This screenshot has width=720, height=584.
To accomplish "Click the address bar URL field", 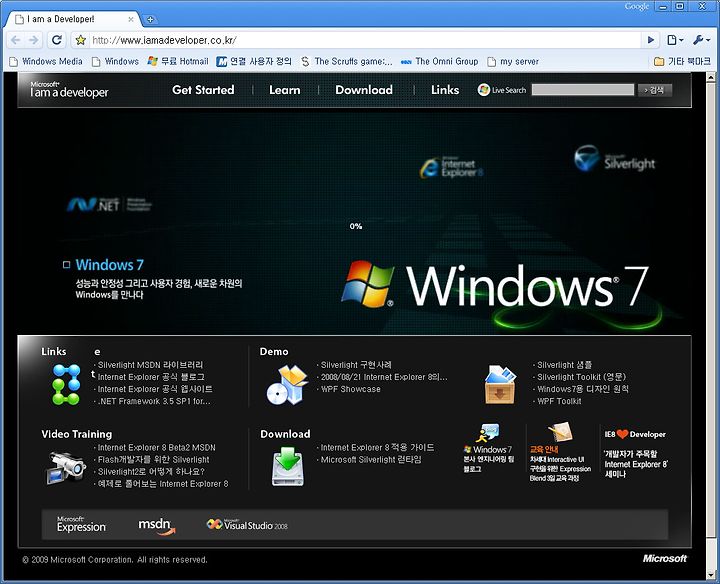I will 363,40.
